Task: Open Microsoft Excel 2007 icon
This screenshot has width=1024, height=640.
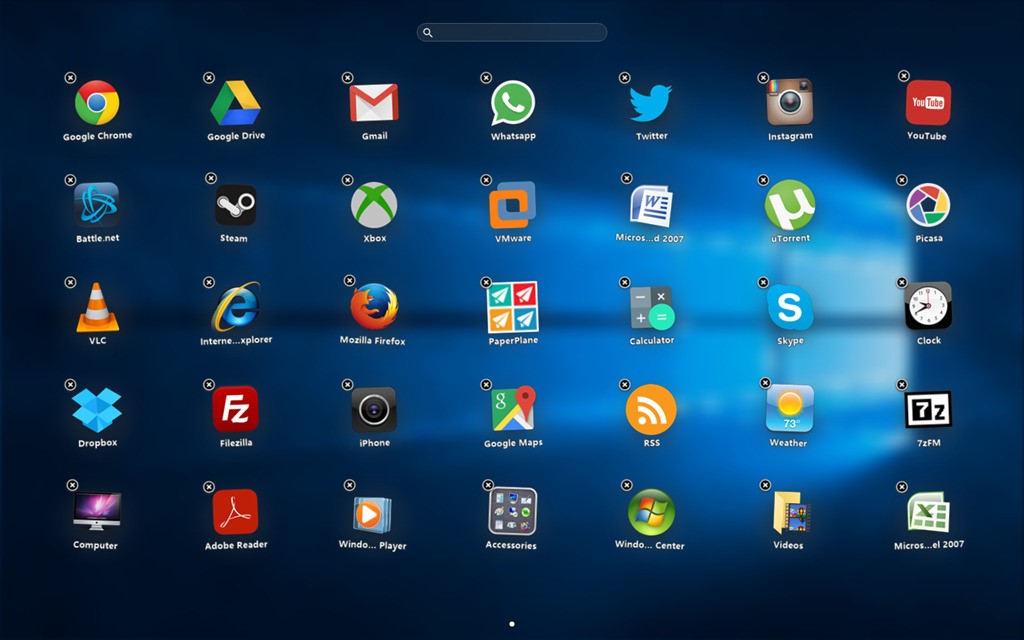Action: point(928,512)
